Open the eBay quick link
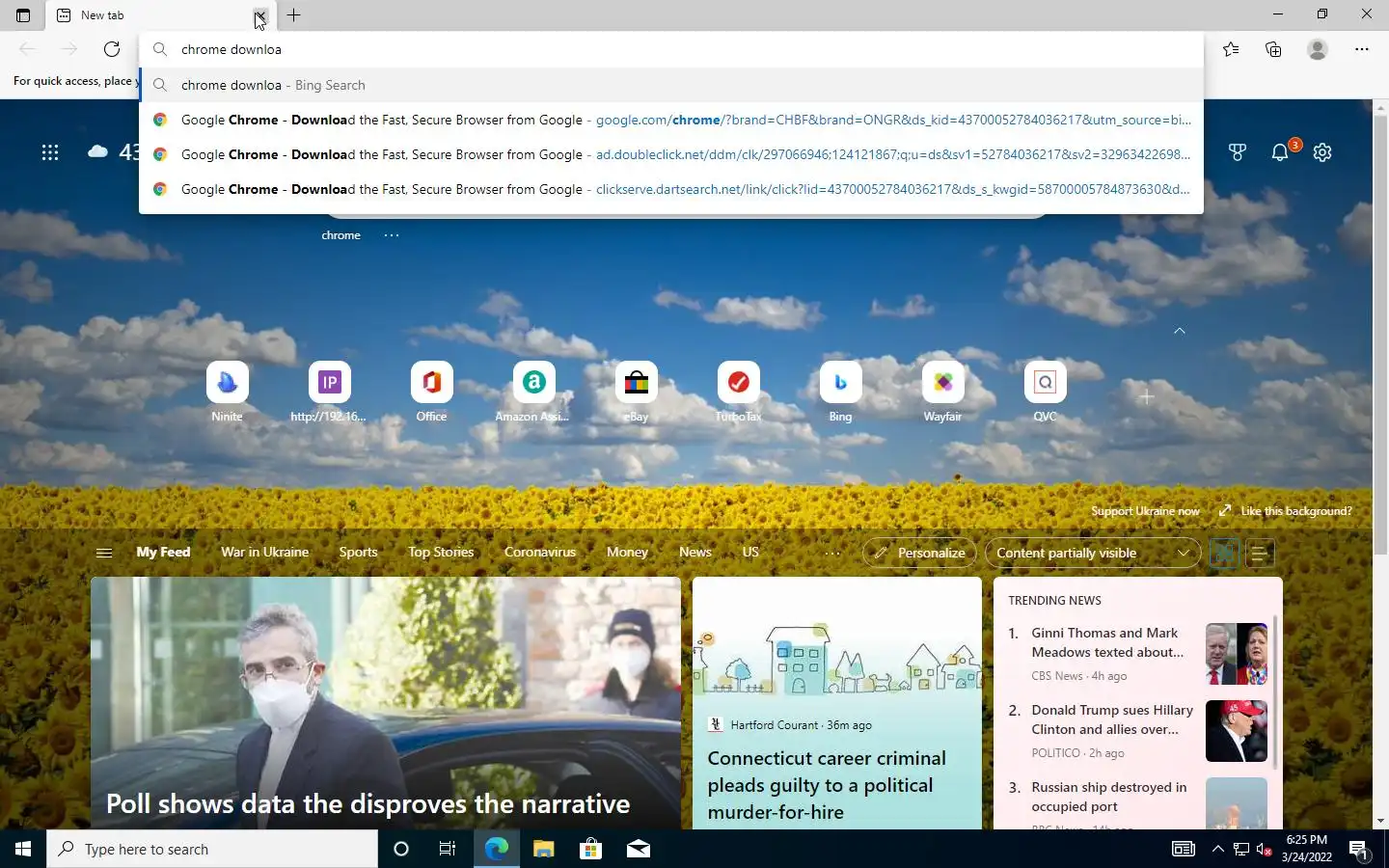Image resolution: width=1389 pixels, height=868 pixels. [636, 393]
